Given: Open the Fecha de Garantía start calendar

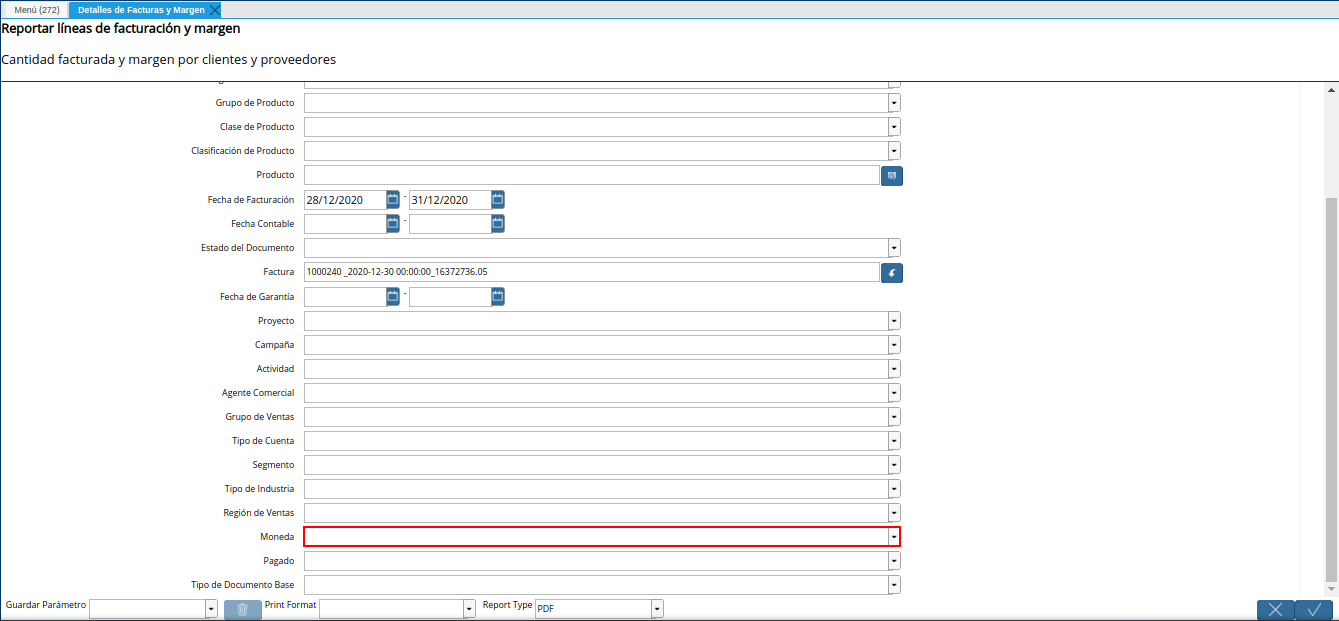Looking at the screenshot, I should tap(393, 297).
